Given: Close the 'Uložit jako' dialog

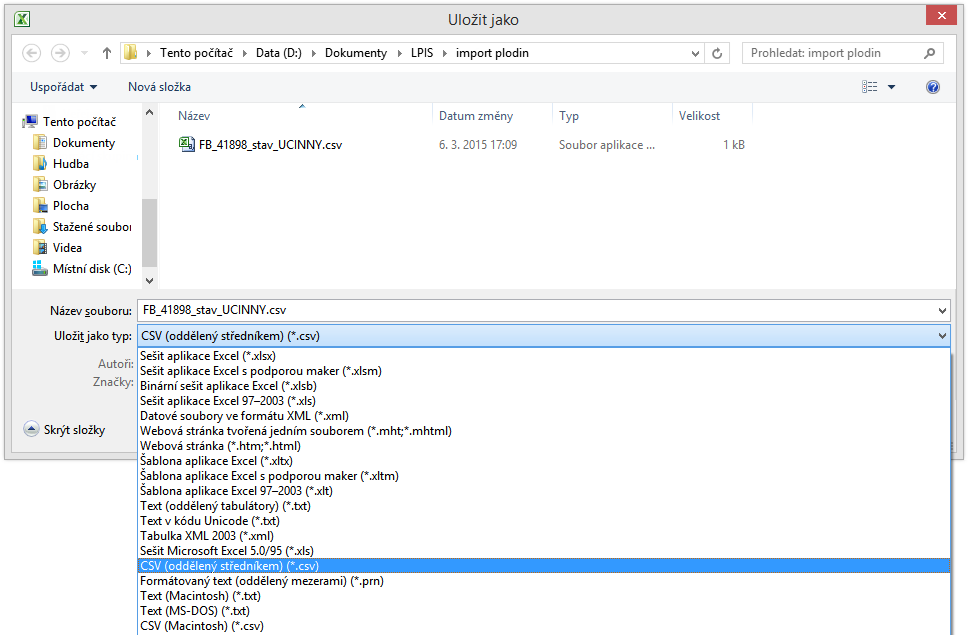Looking at the screenshot, I should tap(941, 15).
